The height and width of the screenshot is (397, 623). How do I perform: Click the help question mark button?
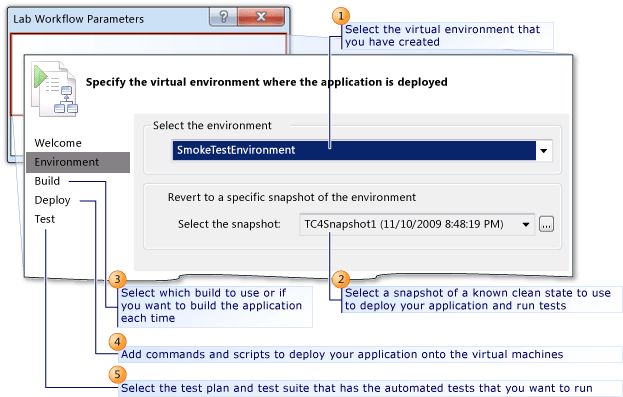tap(223, 17)
